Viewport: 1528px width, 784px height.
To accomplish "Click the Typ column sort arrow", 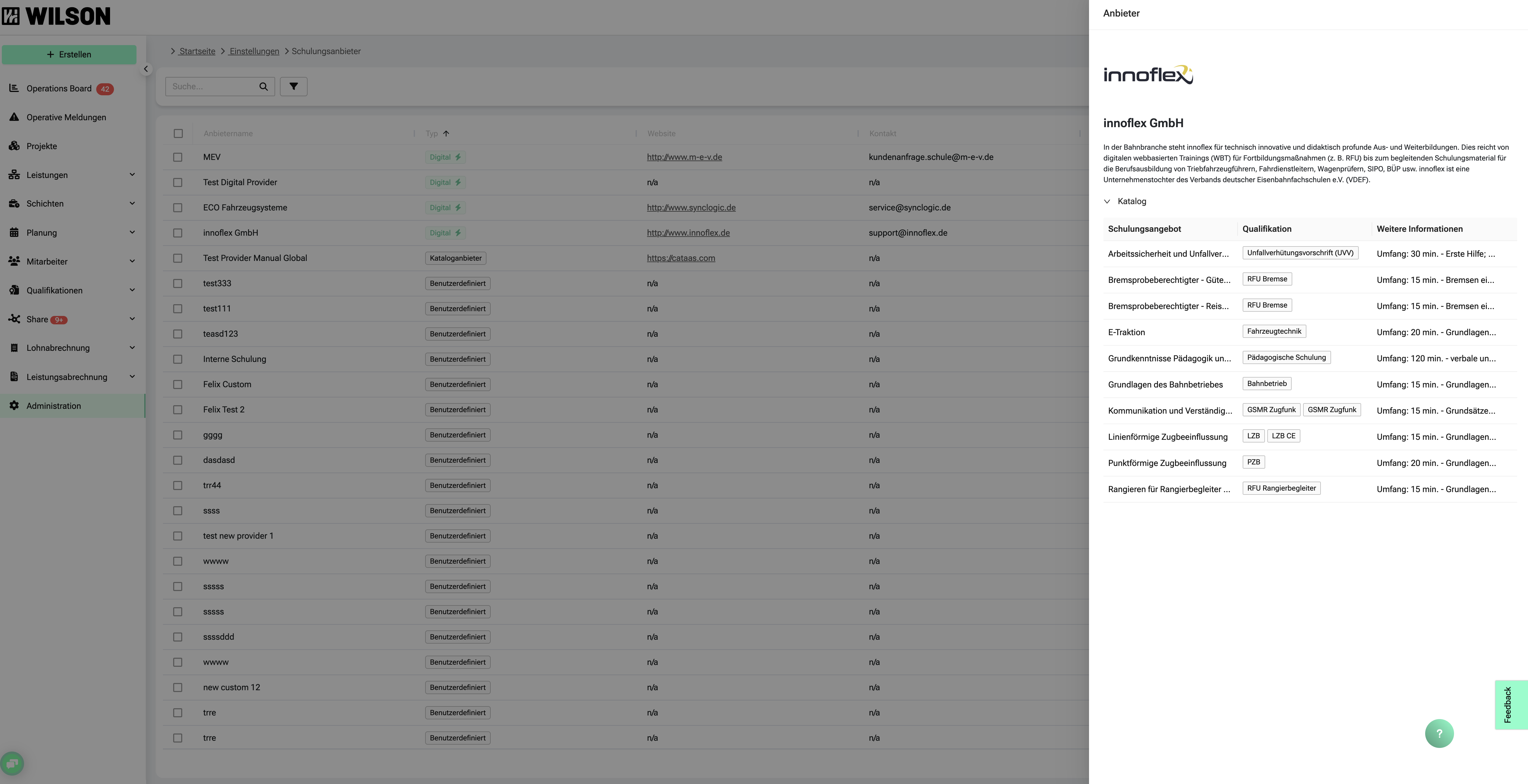I will tap(446, 133).
